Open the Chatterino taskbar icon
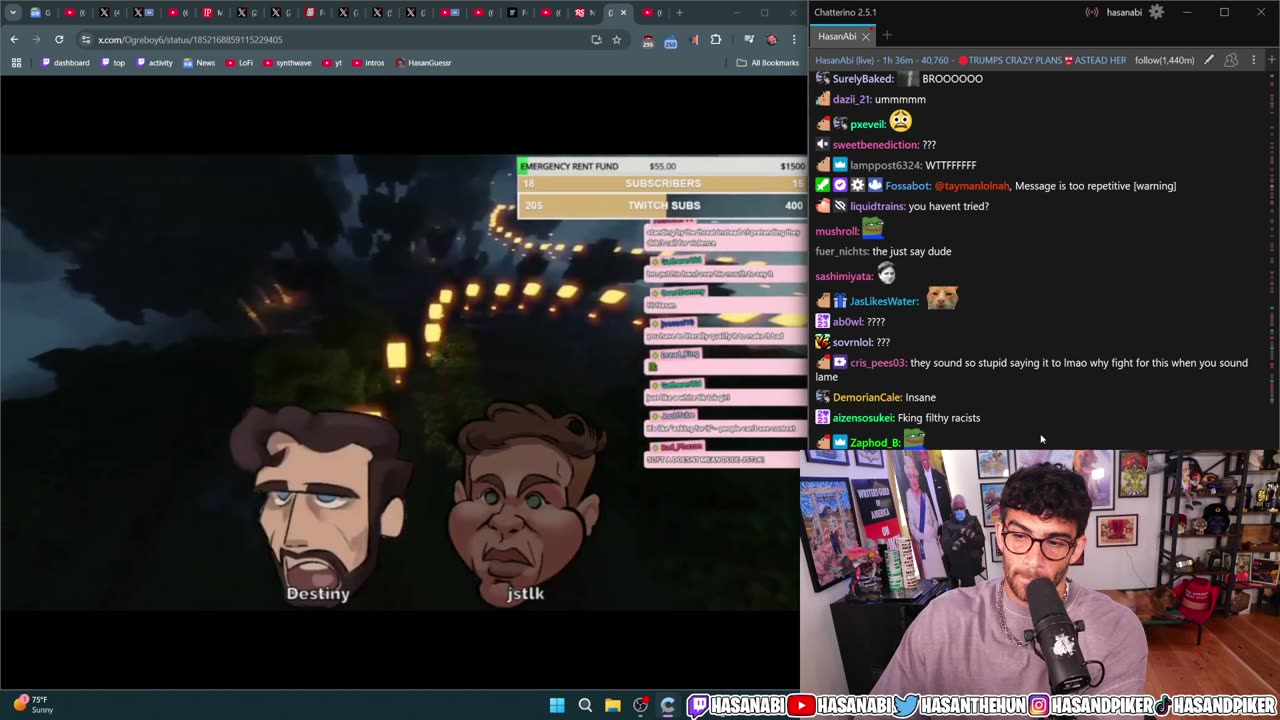Image resolution: width=1280 pixels, height=720 pixels. point(668,705)
